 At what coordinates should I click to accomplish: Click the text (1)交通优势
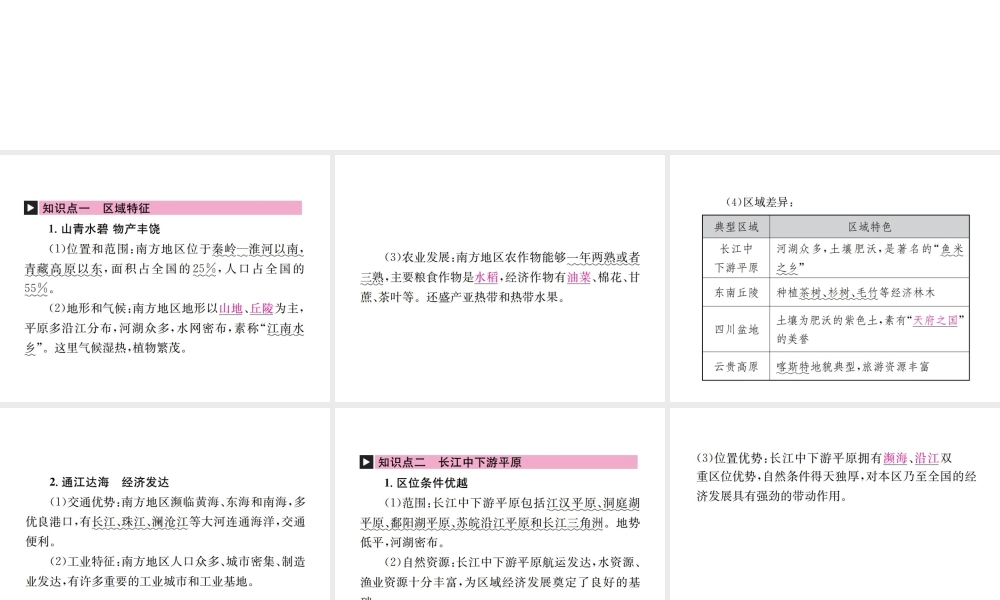(x=84, y=502)
